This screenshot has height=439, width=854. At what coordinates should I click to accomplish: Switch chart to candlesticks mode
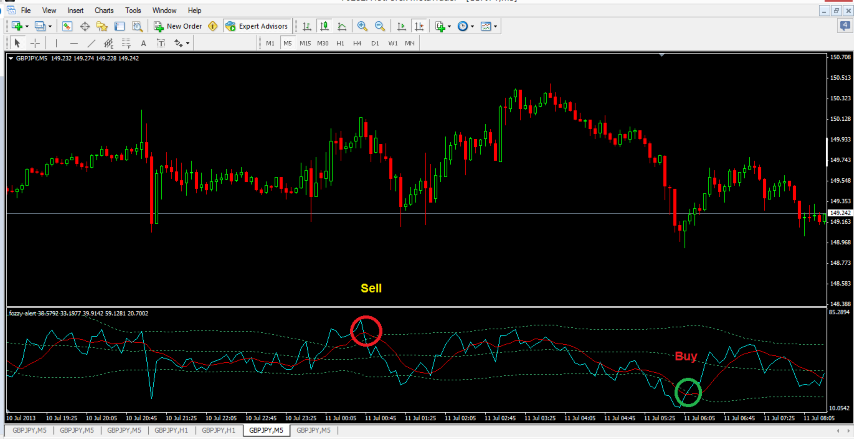325,26
